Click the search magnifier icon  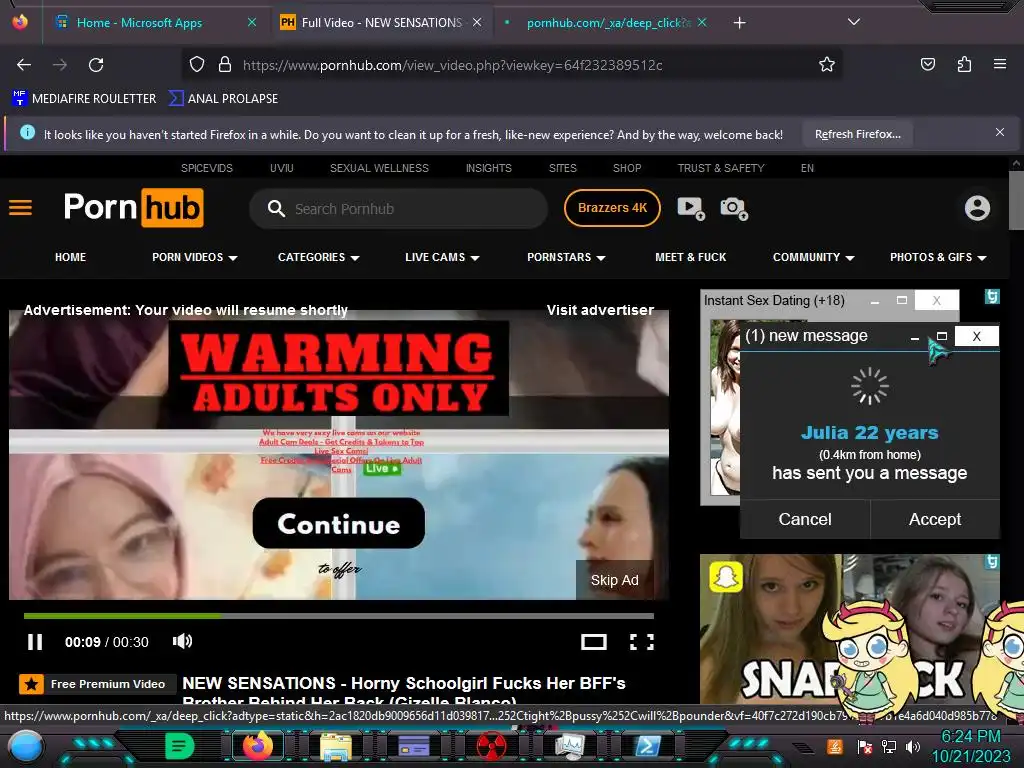(x=276, y=208)
